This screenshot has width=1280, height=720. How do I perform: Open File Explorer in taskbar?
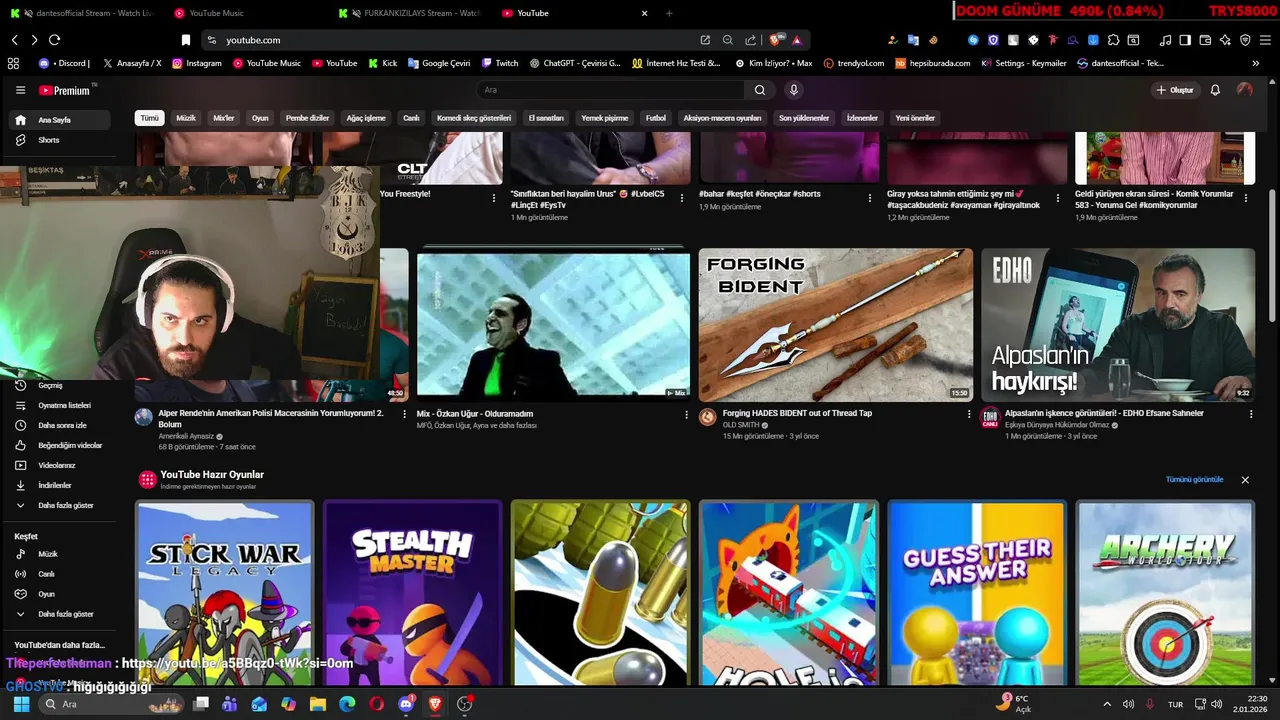(x=318, y=704)
